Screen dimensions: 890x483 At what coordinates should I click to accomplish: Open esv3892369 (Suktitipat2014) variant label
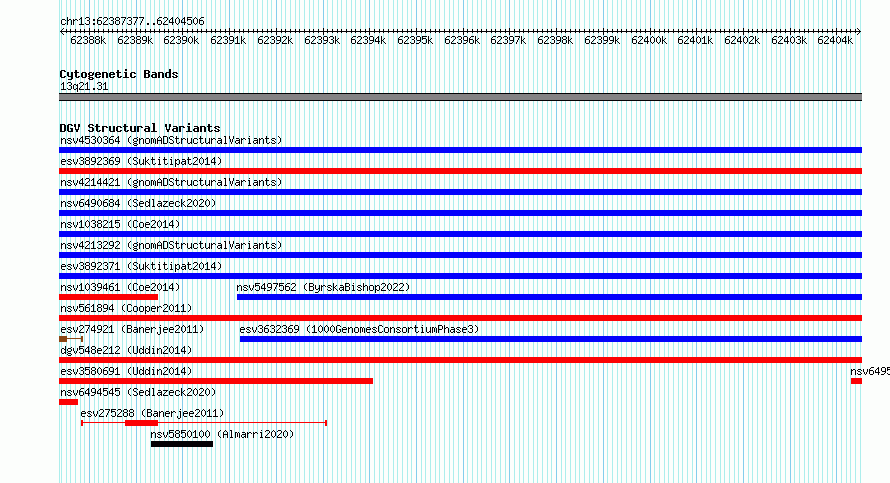tap(141, 161)
